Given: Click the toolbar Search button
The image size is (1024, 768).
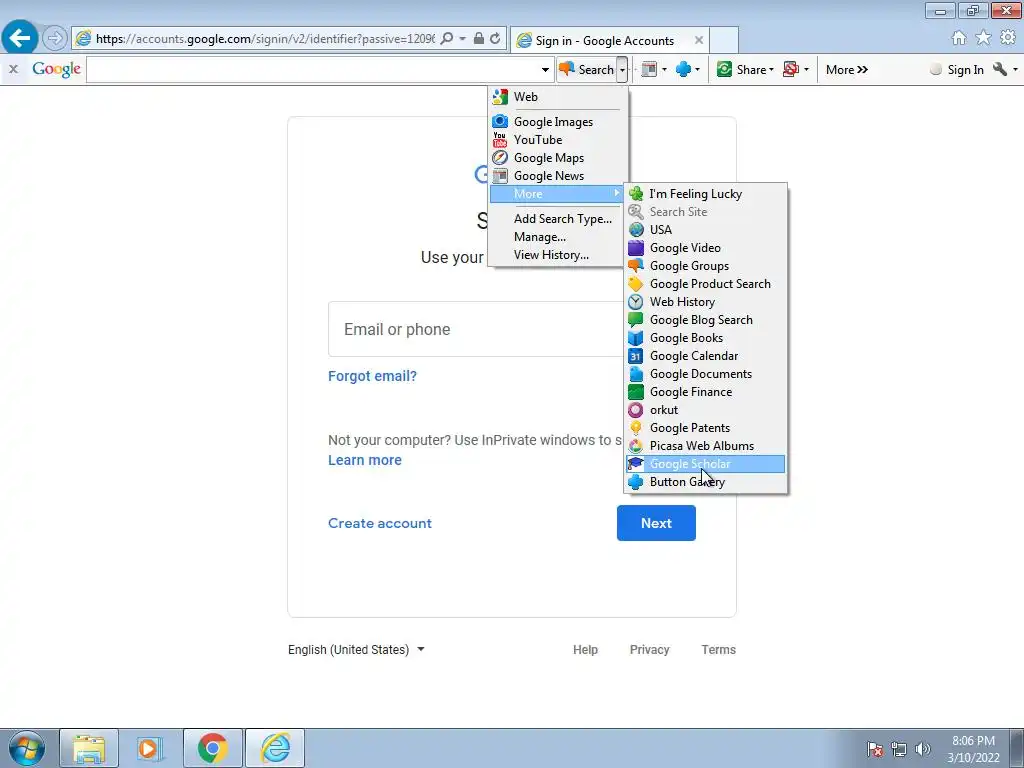Looking at the screenshot, I should [586, 69].
